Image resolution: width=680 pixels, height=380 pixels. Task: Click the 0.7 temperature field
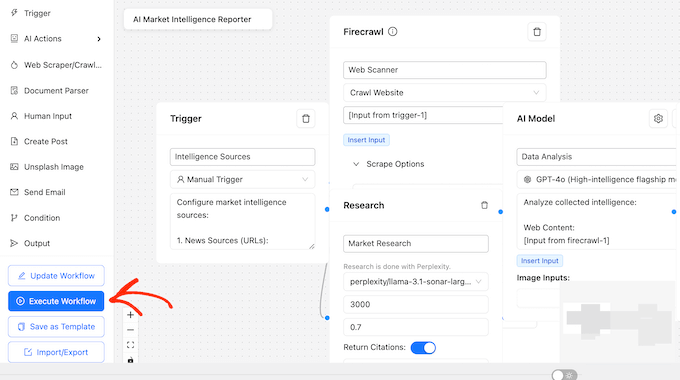point(416,327)
